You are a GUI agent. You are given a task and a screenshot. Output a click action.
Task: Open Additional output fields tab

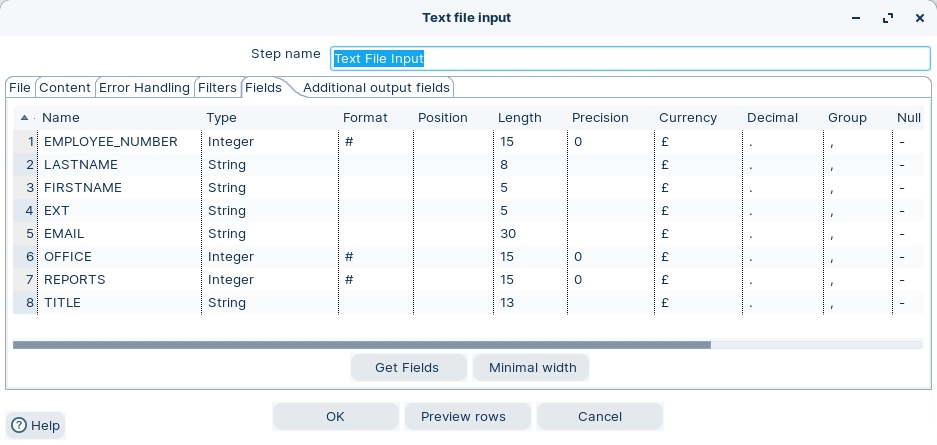pyautogui.click(x=376, y=88)
